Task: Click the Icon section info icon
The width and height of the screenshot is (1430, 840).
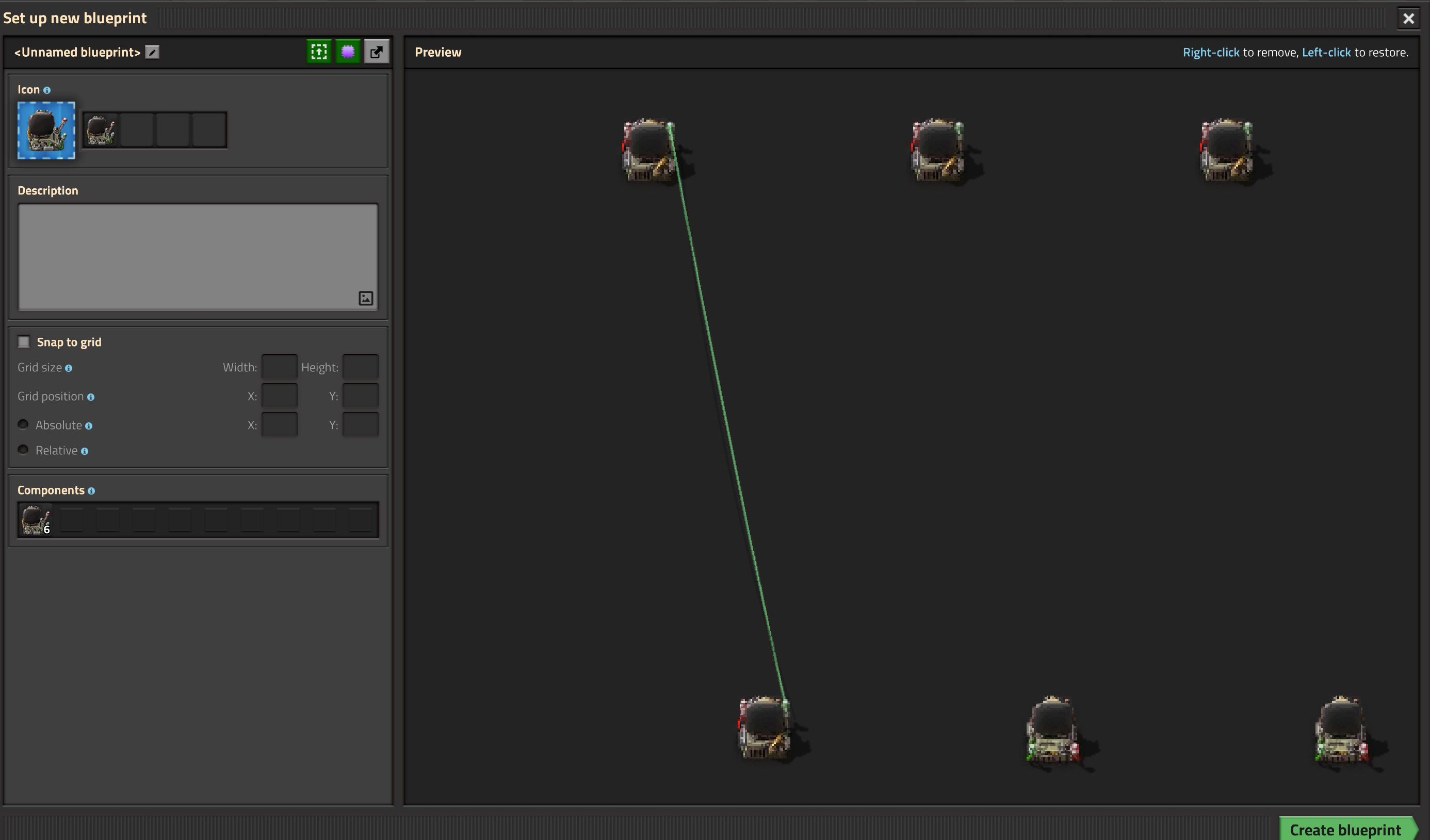Action: tap(47, 90)
